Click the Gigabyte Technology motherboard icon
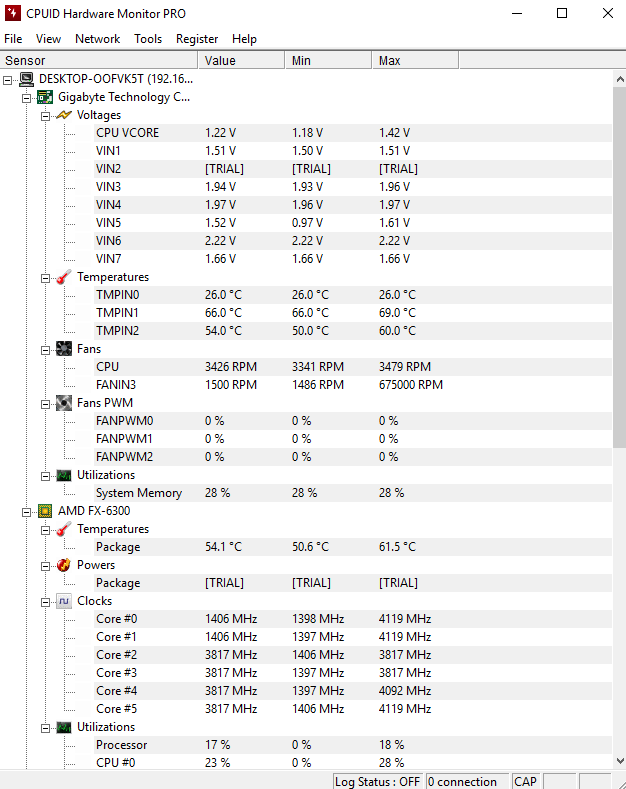626x789 pixels. (x=45, y=97)
